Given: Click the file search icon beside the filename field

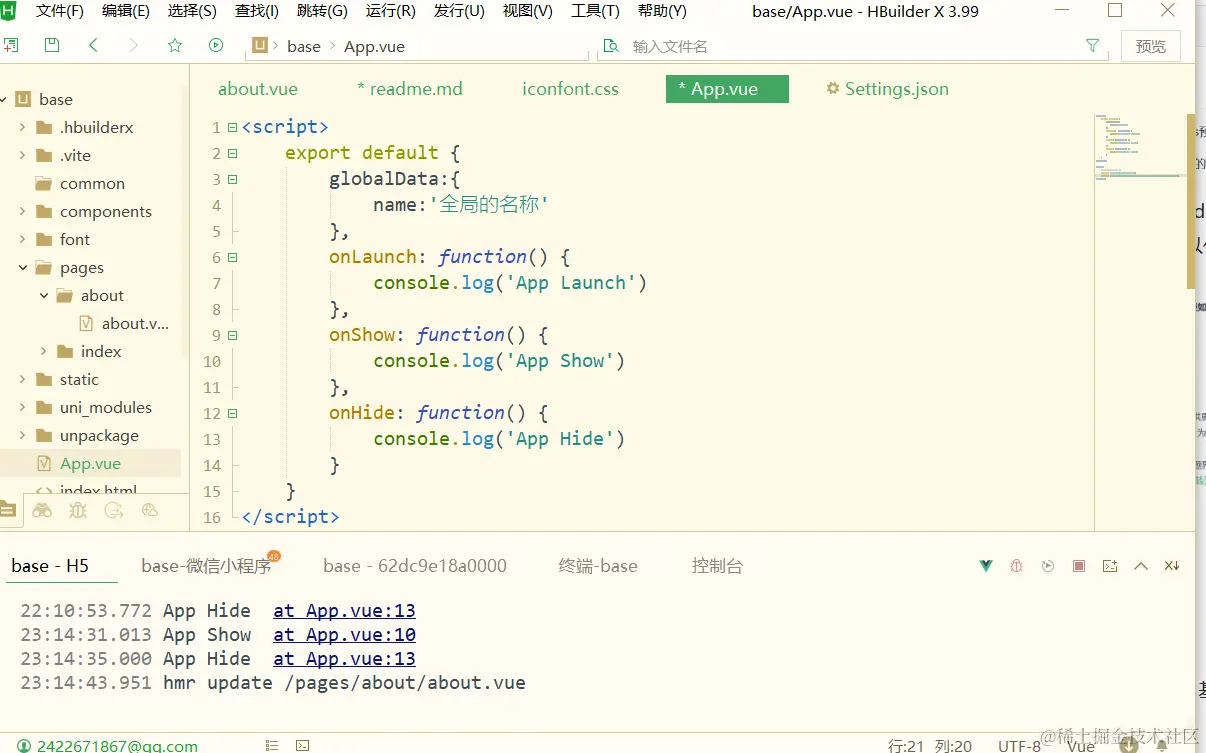Looking at the screenshot, I should (x=611, y=46).
